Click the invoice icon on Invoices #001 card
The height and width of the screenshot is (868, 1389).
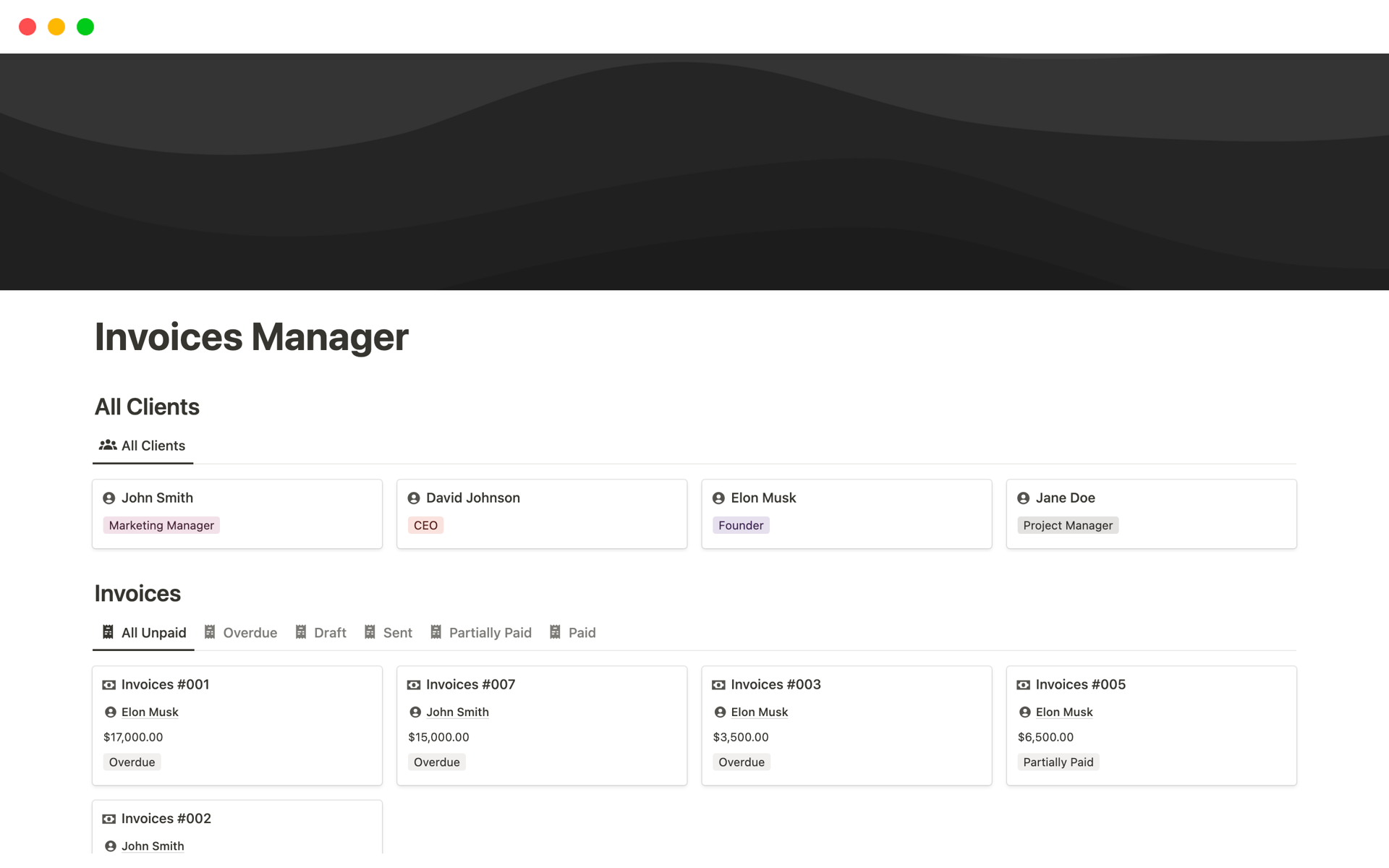coord(109,684)
